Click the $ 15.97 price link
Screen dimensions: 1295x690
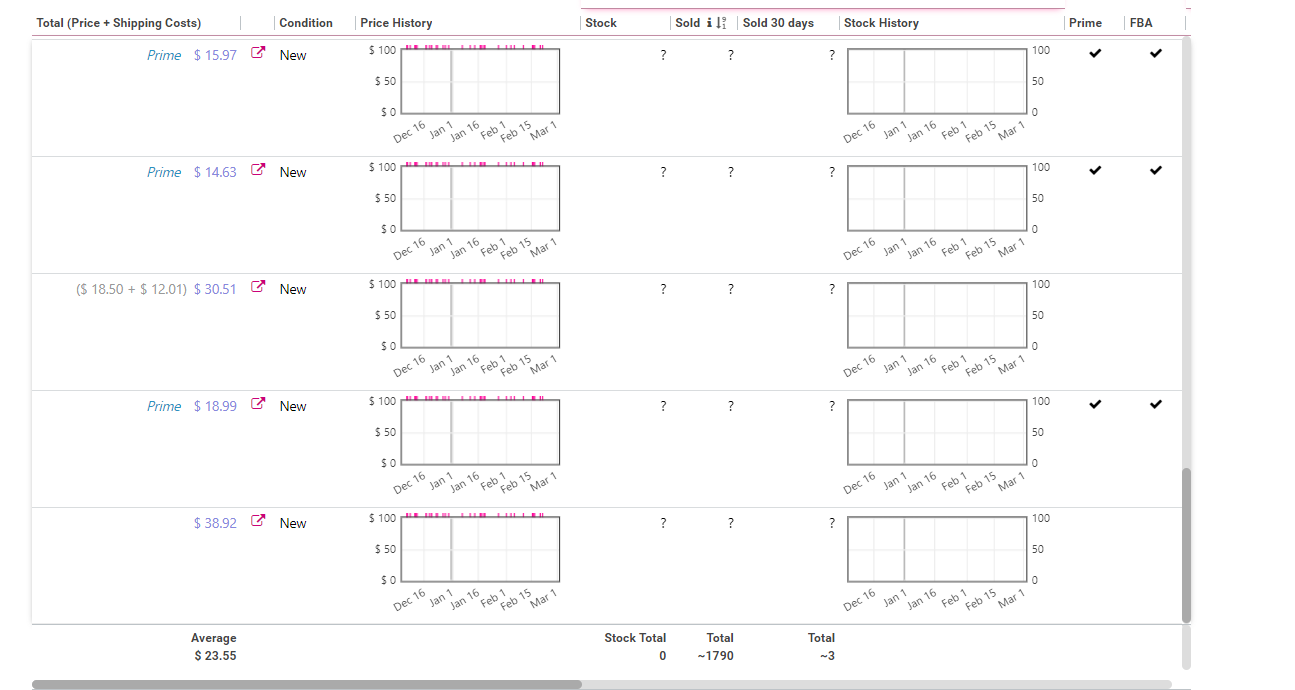[x=215, y=55]
